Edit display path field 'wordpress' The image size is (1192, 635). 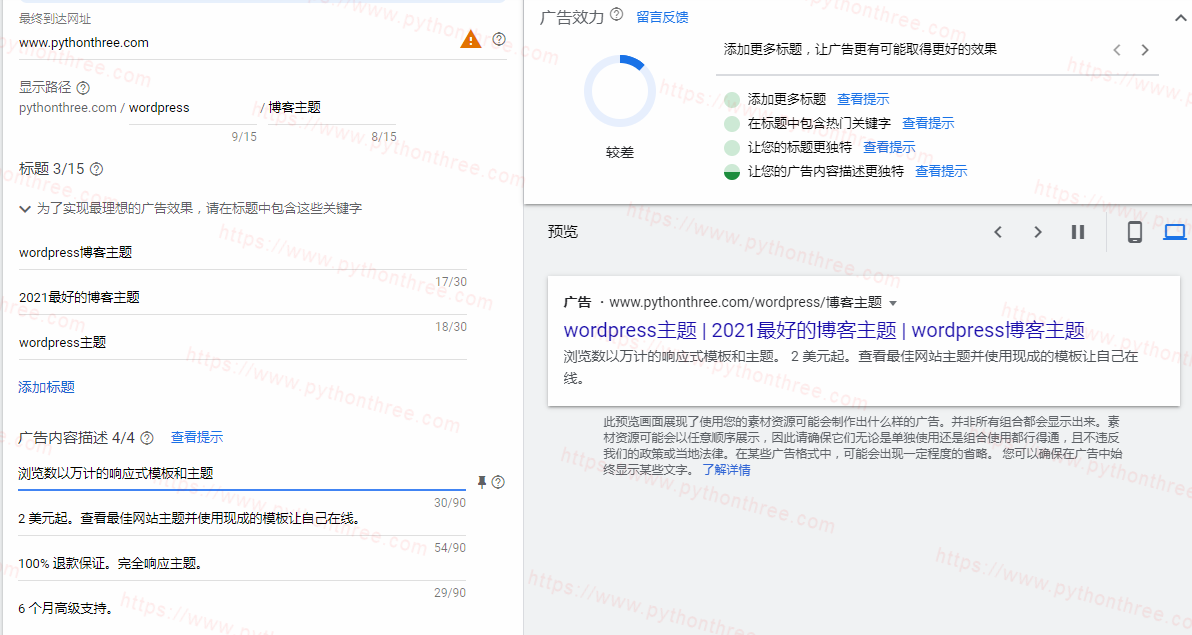coord(192,108)
